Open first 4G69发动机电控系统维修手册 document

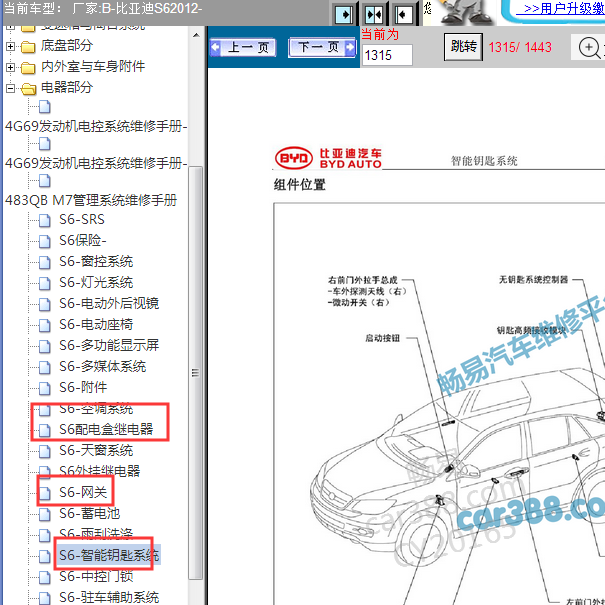(x=96, y=126)
